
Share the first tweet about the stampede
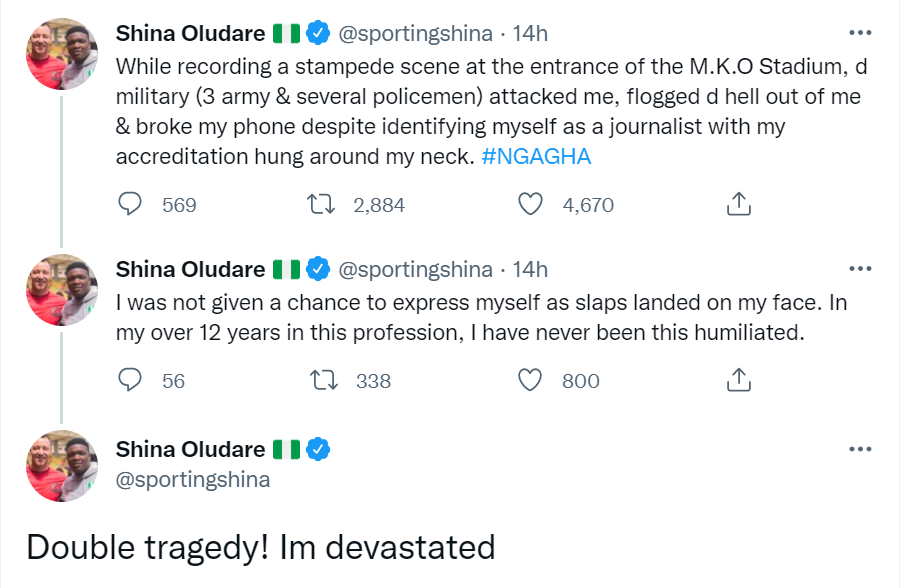737,205
